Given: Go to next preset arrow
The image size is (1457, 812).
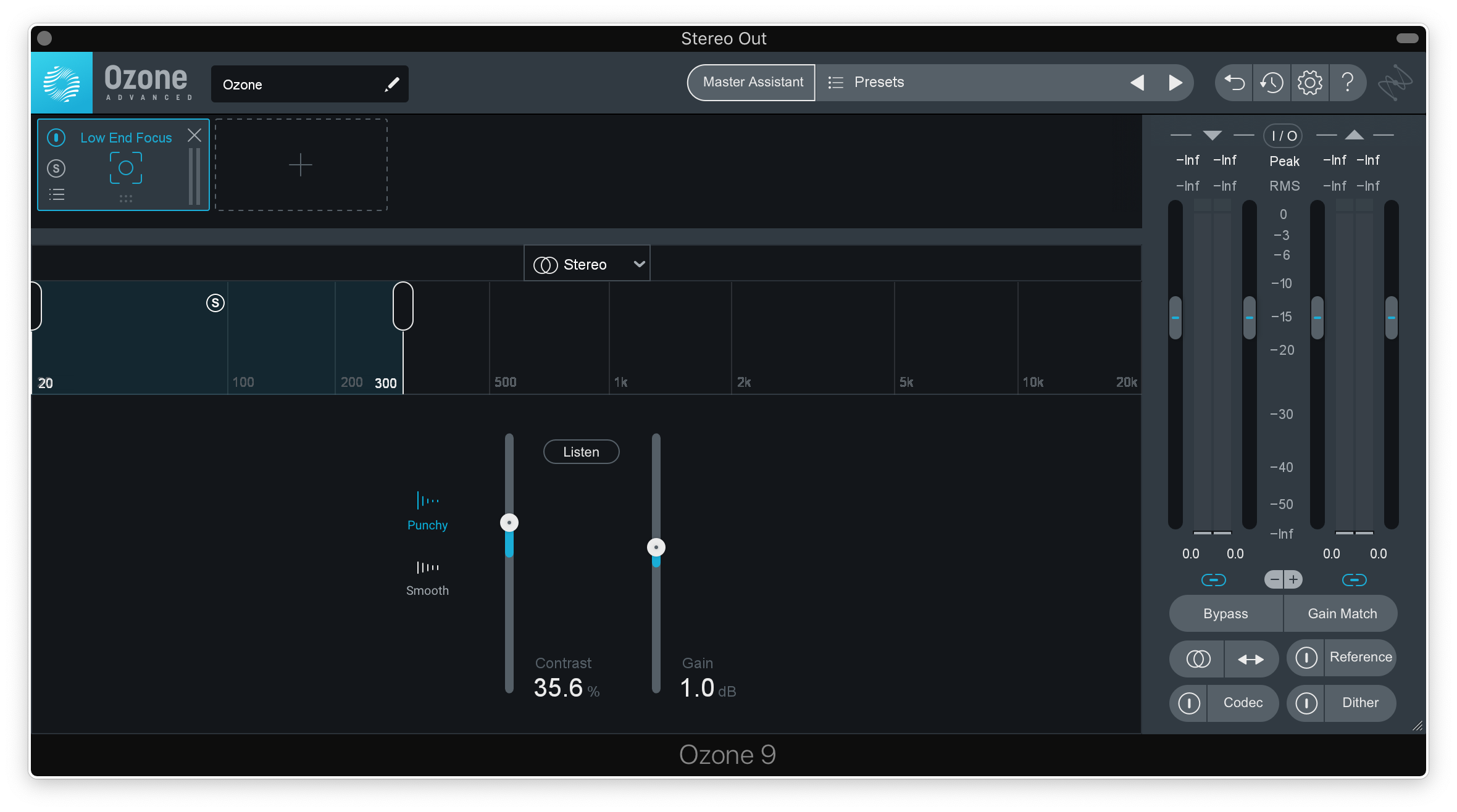Looking at the screenshot, I should tap(1175, 82).
